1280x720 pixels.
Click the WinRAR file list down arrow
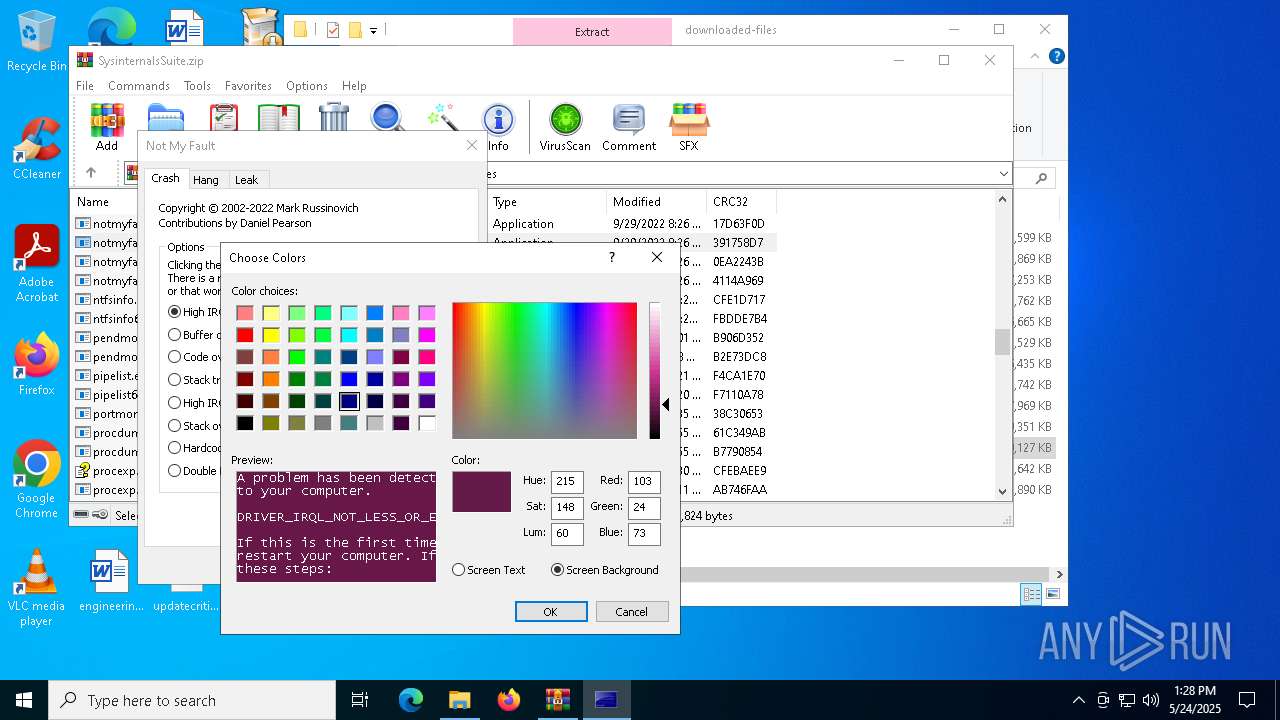(x=1003, y=491)
